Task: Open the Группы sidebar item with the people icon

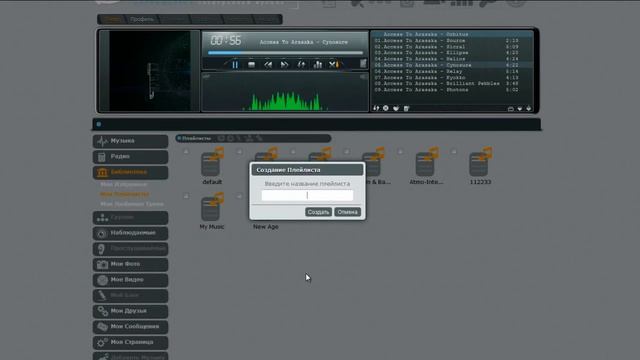Action: pyautogui.click(x=130, y=218)
